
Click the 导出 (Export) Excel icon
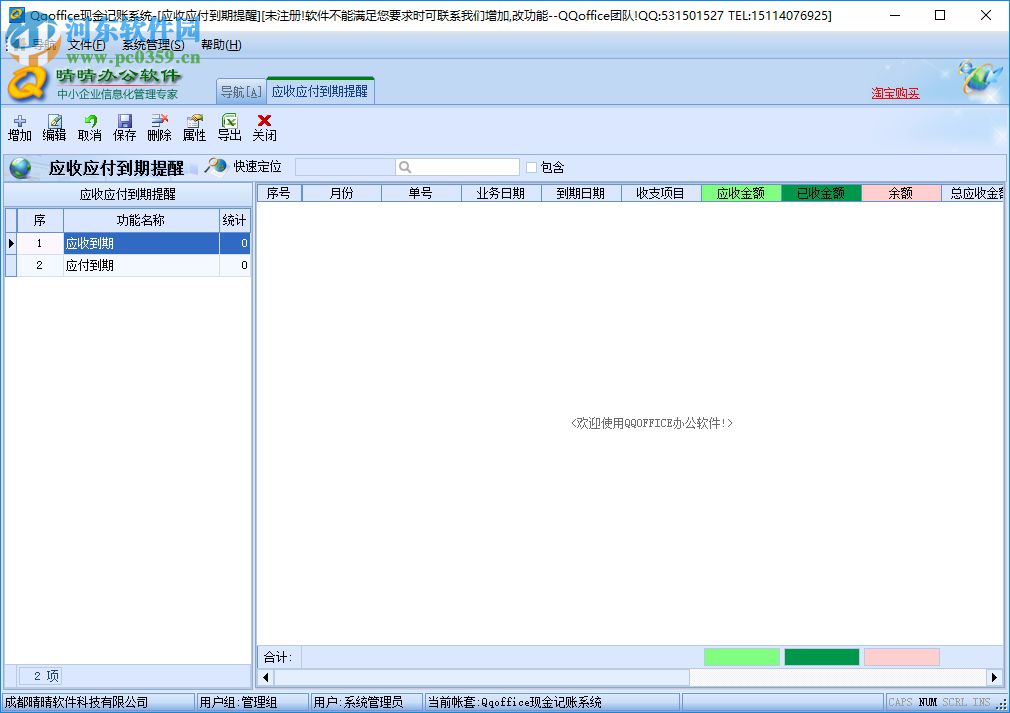point(228,128)
